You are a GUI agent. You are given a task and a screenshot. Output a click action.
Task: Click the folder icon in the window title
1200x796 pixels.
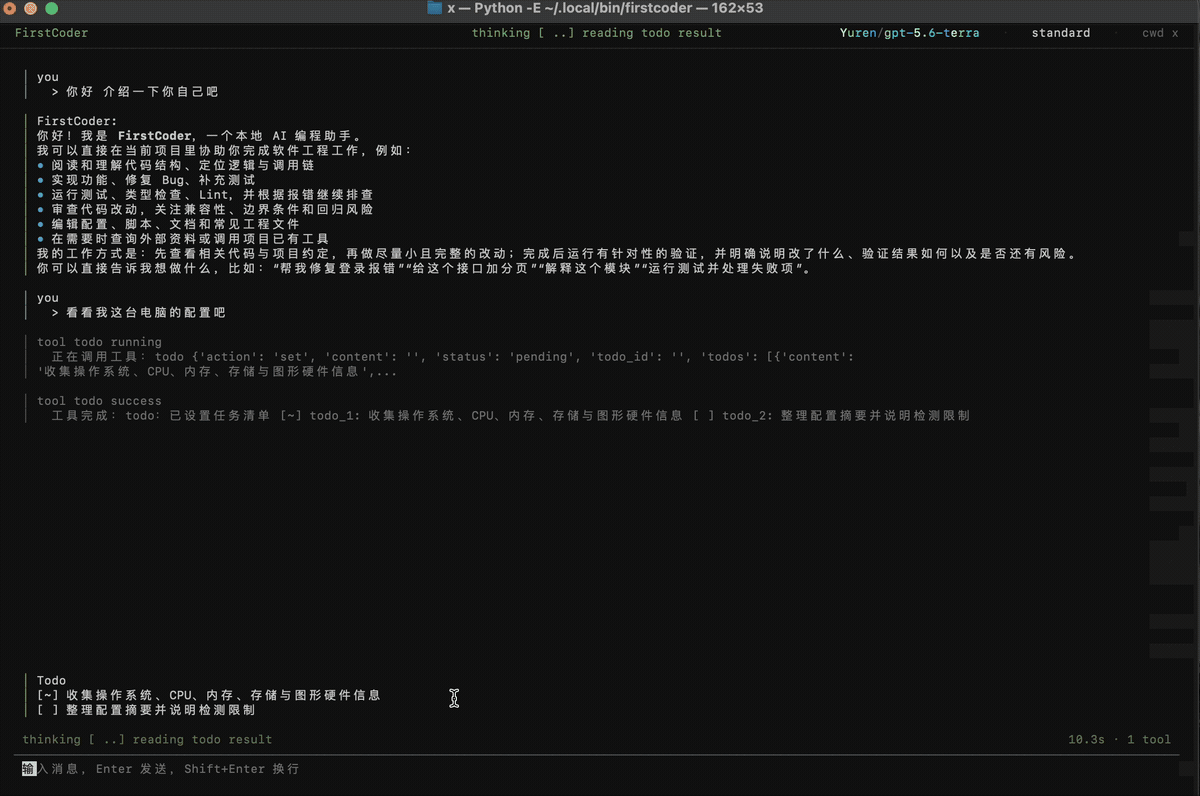pyautogui.click(x=434, y=8)
